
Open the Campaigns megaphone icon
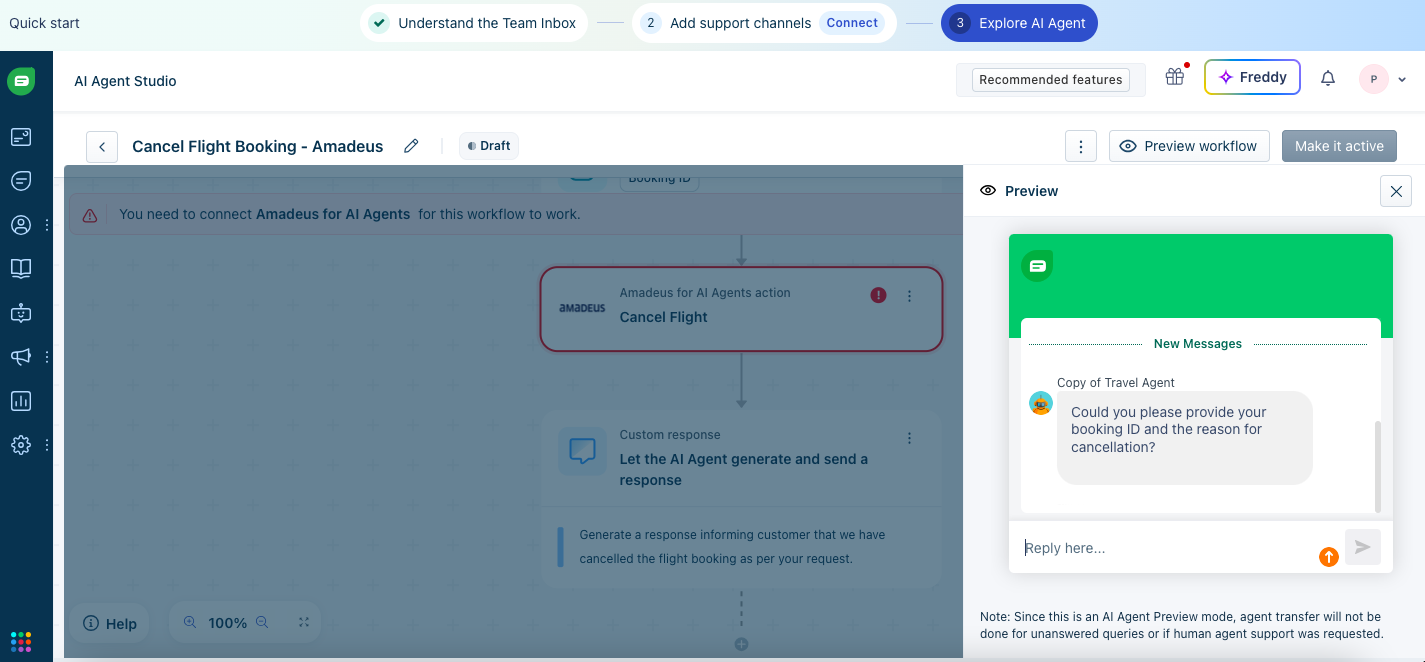[x=21, y=356]
